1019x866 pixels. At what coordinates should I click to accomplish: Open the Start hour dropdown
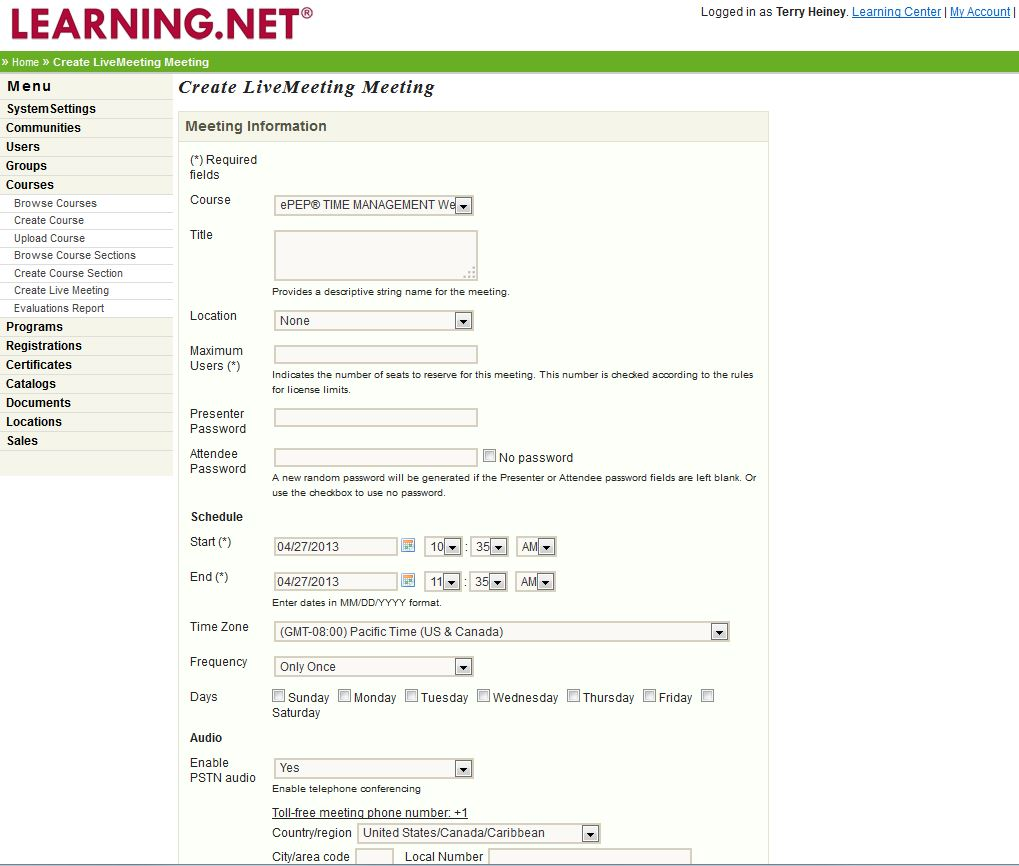pyautogui.click(x=443, y=547)
